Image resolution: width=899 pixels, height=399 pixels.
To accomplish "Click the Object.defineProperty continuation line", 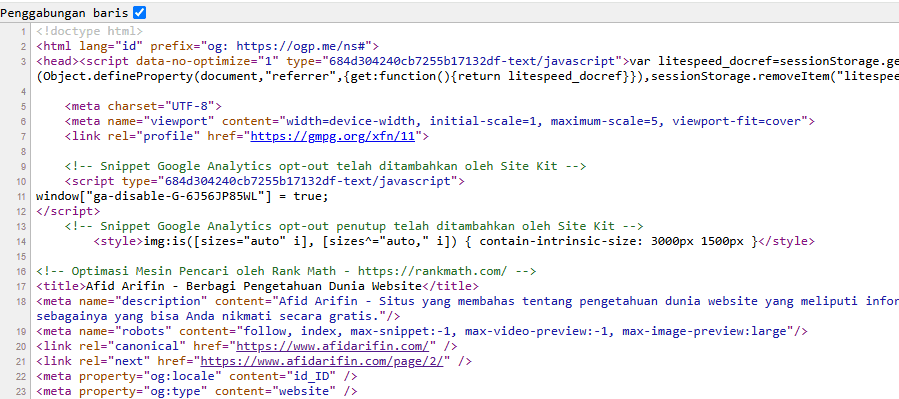I will (x=467, y=76).
